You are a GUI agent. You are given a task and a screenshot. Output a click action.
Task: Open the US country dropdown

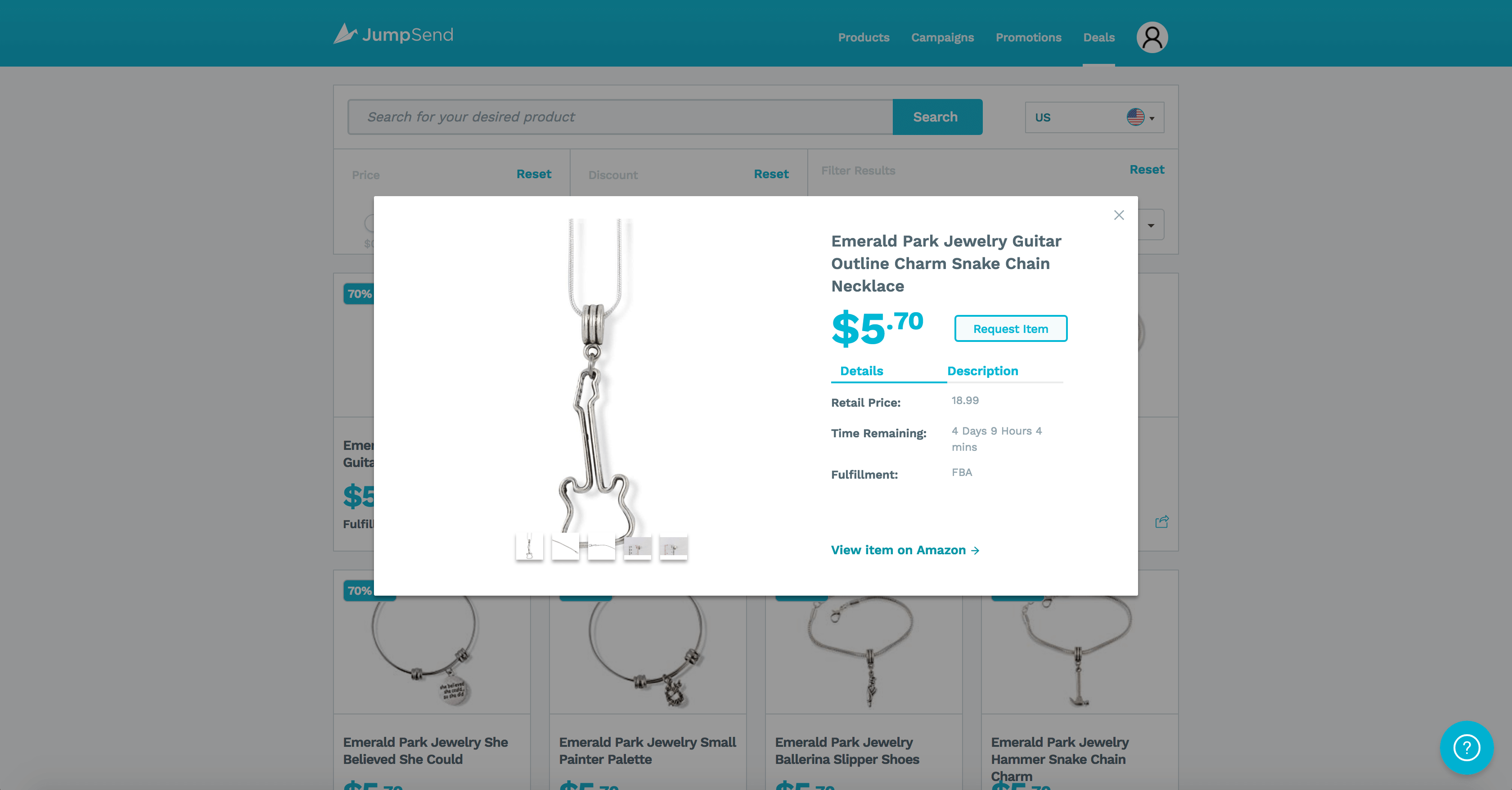(1094, 117)
